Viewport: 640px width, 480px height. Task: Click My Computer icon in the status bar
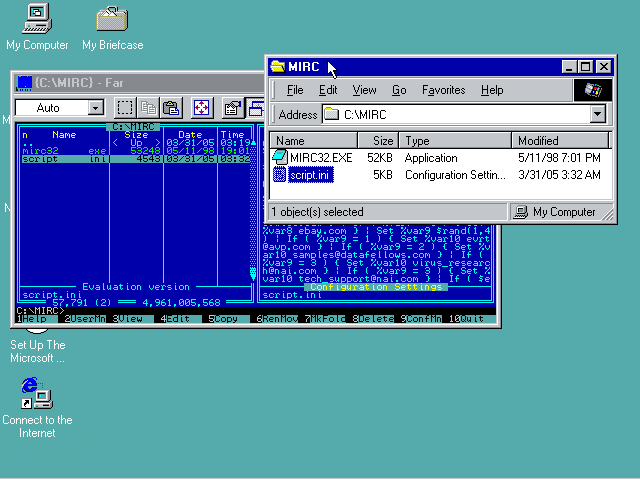(x=520, y=212)
